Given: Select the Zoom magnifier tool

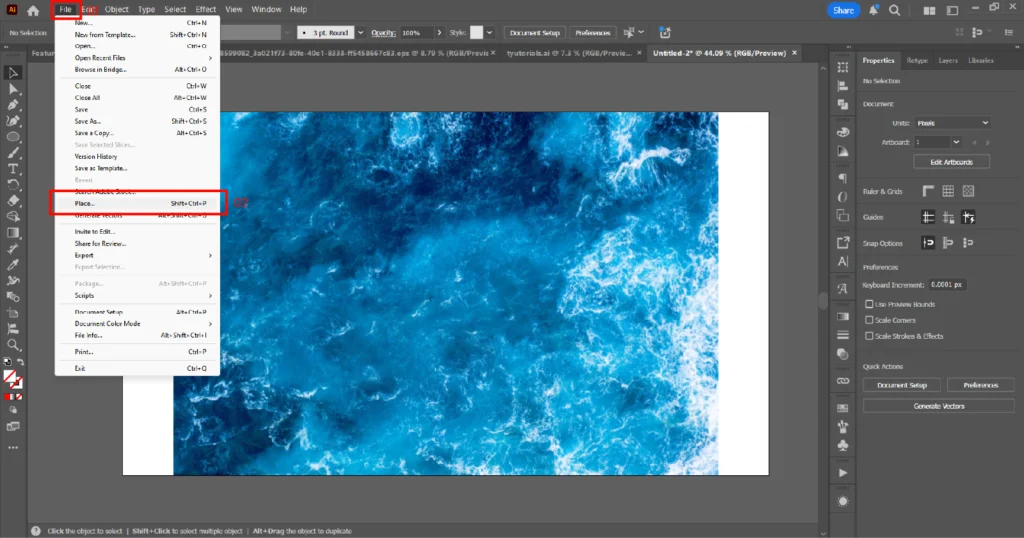Looking at the screenshot, I should pyautogui.click(x=12, y=345).
